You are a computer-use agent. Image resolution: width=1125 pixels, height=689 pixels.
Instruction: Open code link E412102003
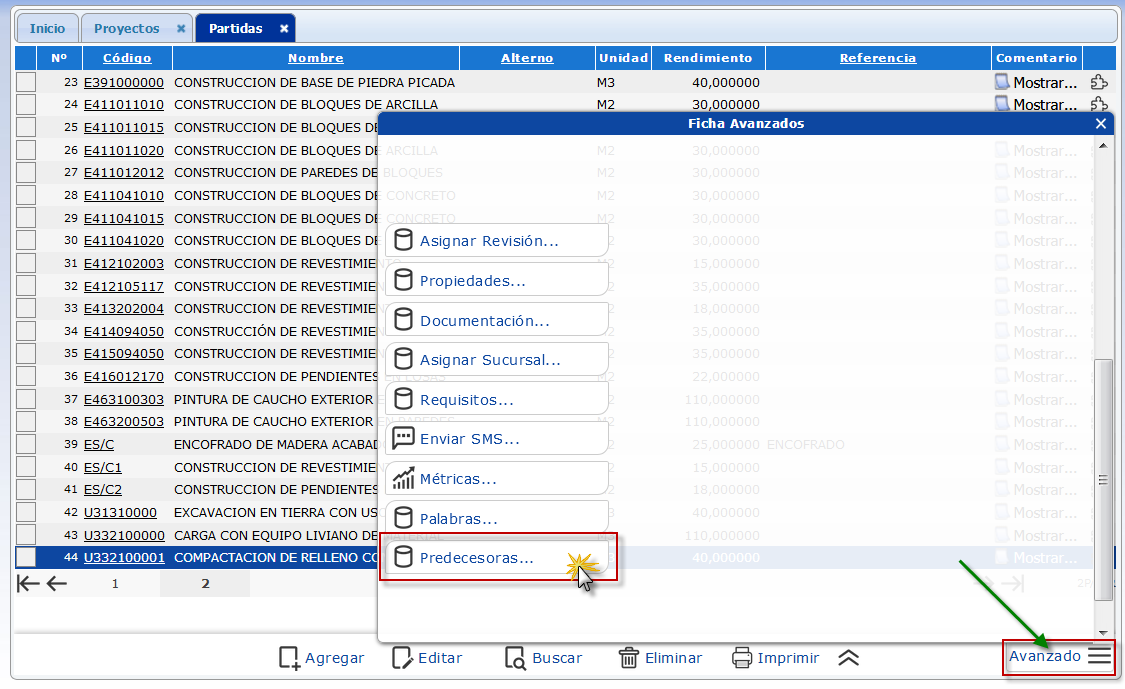pyautogui.click(x=123, y=263)
